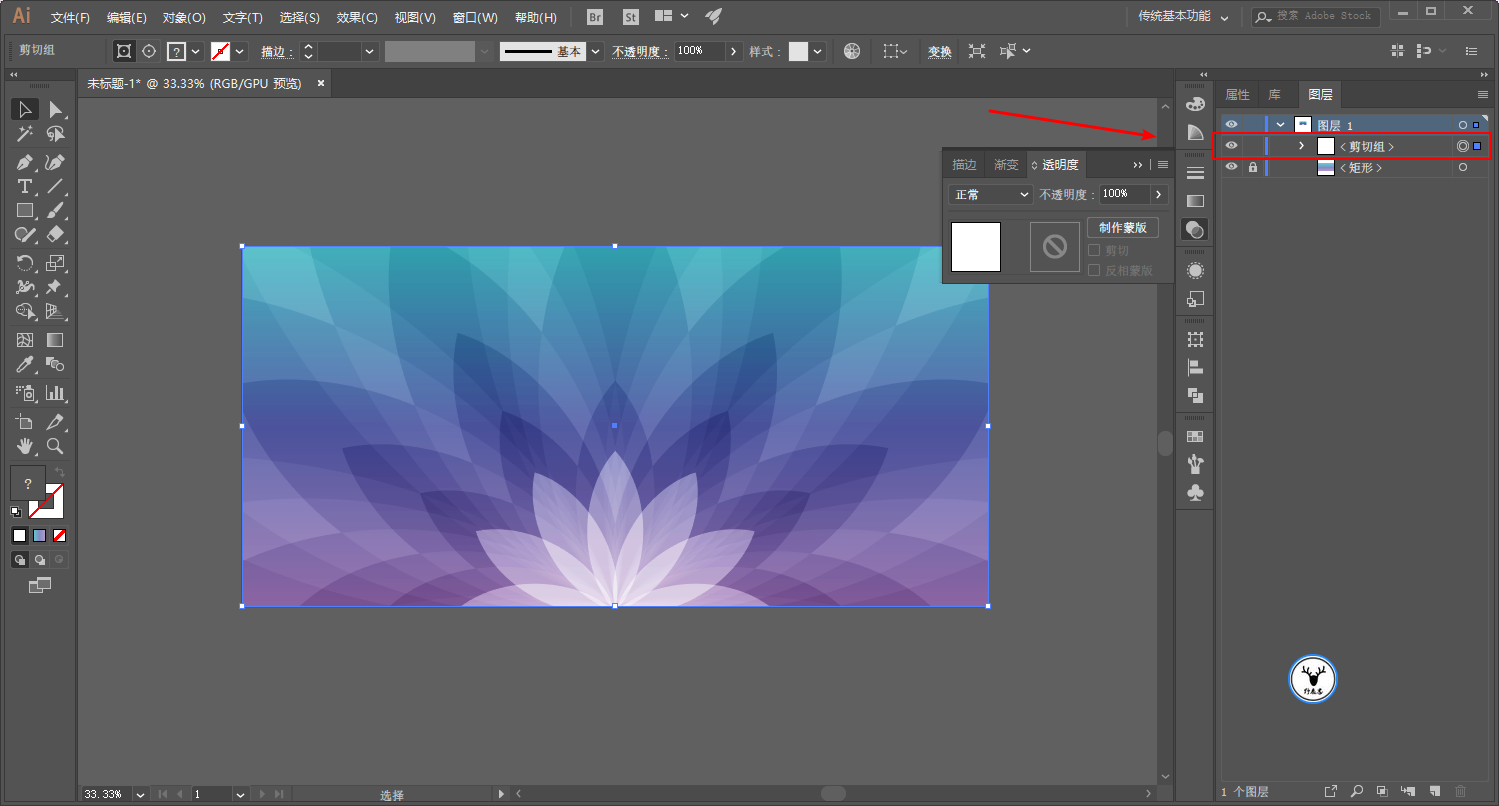Switch to the 描边 panel tab

point(964,164)
